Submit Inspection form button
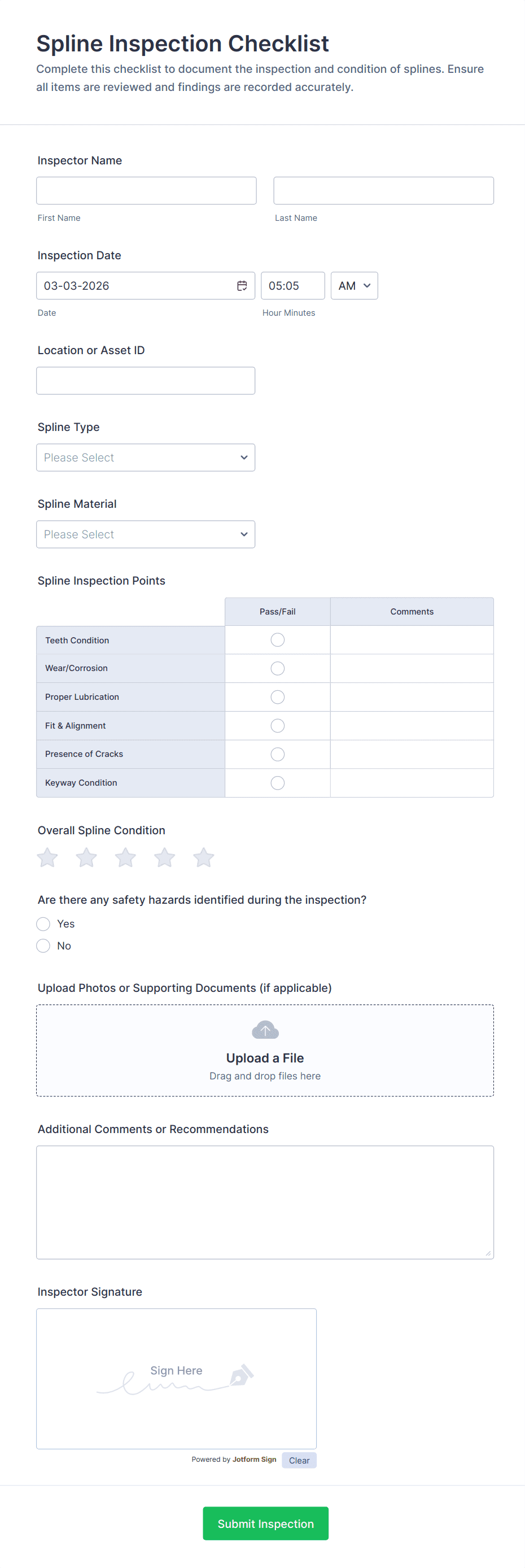The image size is (525, 1568). pyautogui.click(x=265, y=1523)
